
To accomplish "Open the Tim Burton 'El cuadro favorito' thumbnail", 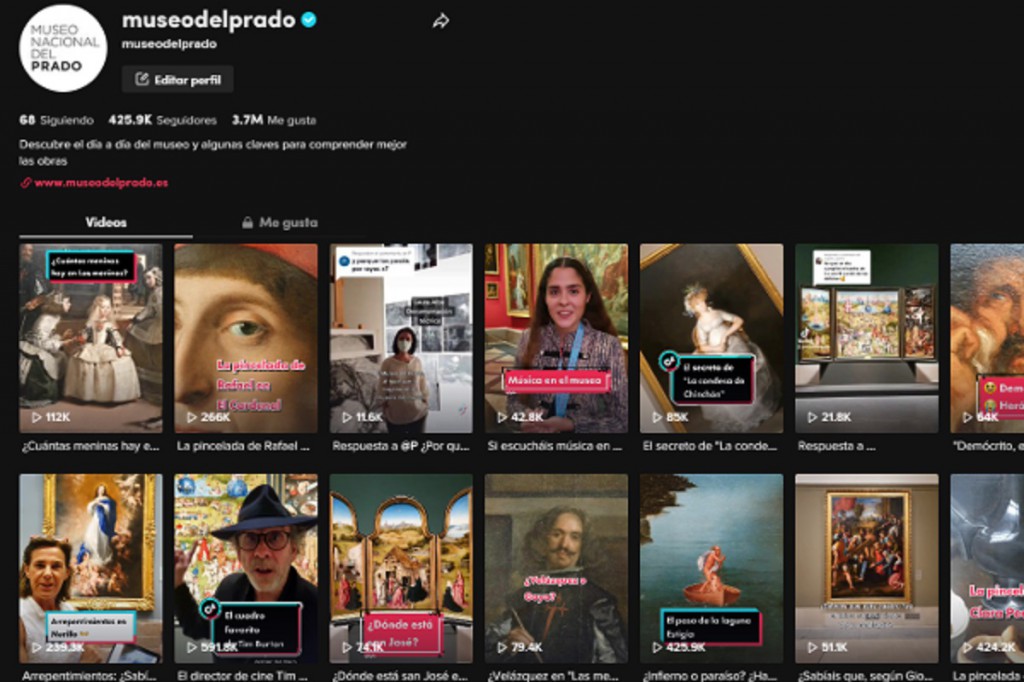I will [246, 568].
